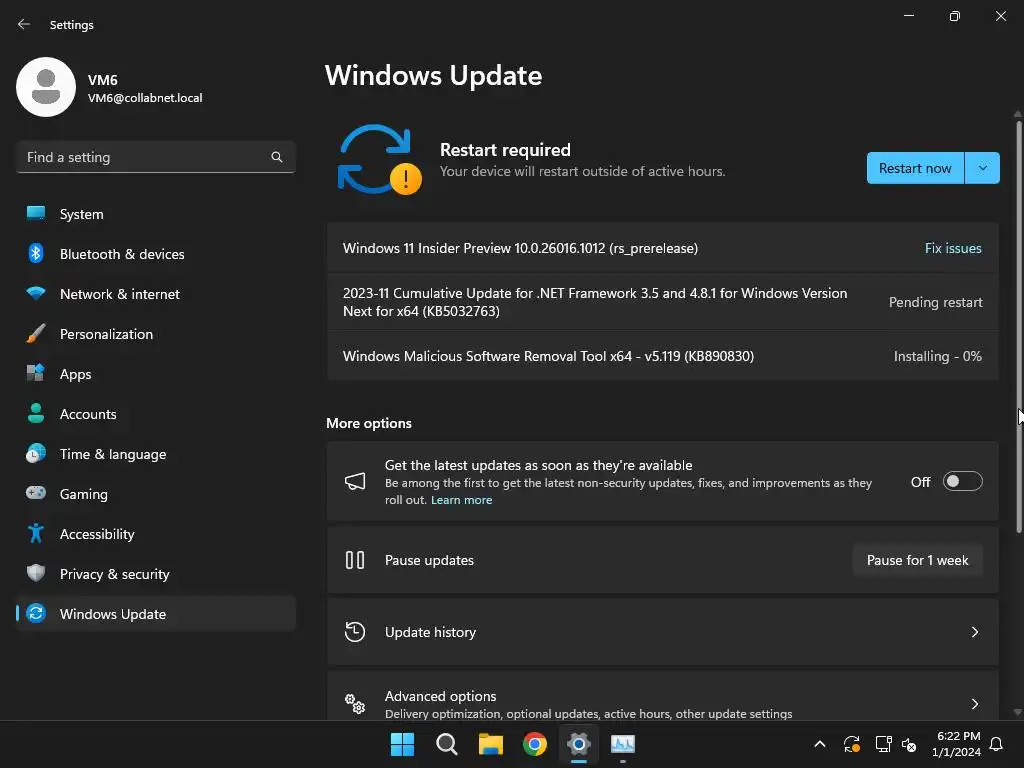
Task: Click the megaphone icon beside latest updates
Action: coord(355,482)
